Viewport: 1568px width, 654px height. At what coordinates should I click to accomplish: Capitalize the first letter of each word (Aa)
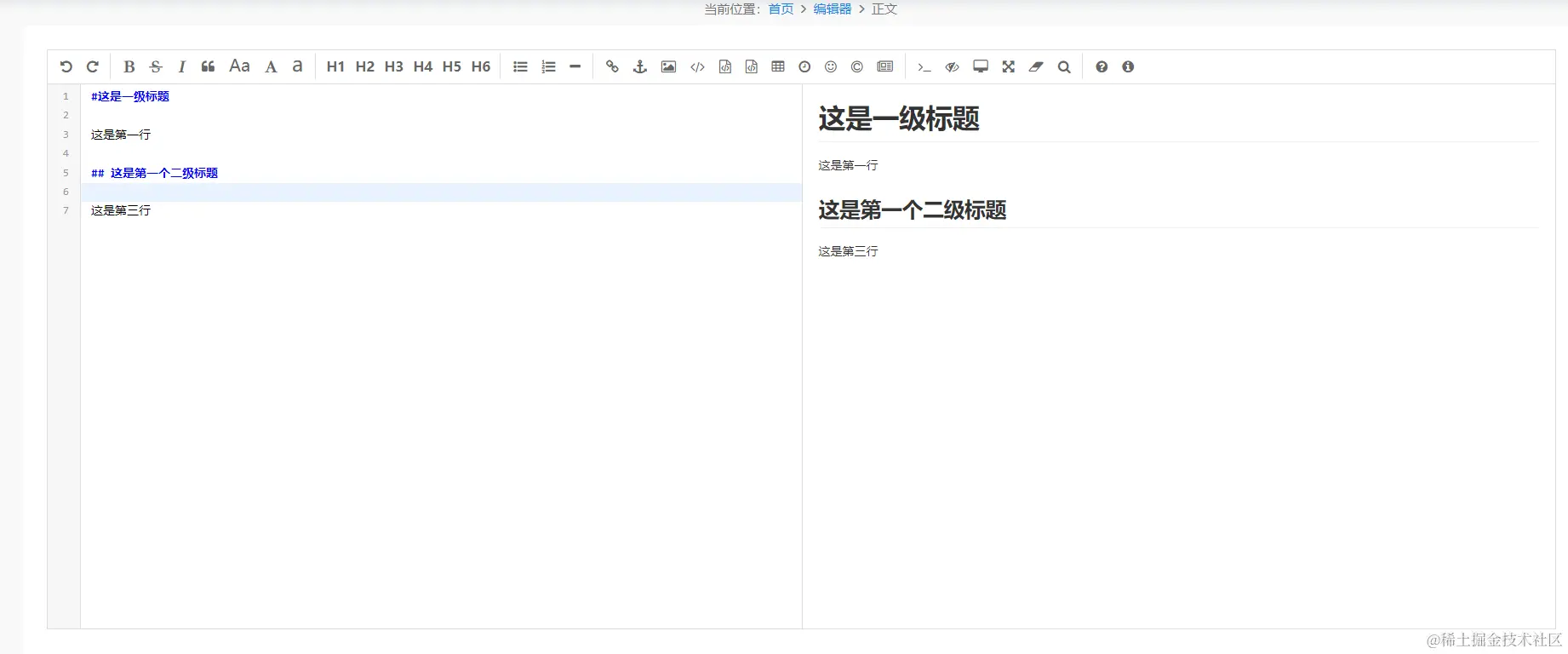240,66
